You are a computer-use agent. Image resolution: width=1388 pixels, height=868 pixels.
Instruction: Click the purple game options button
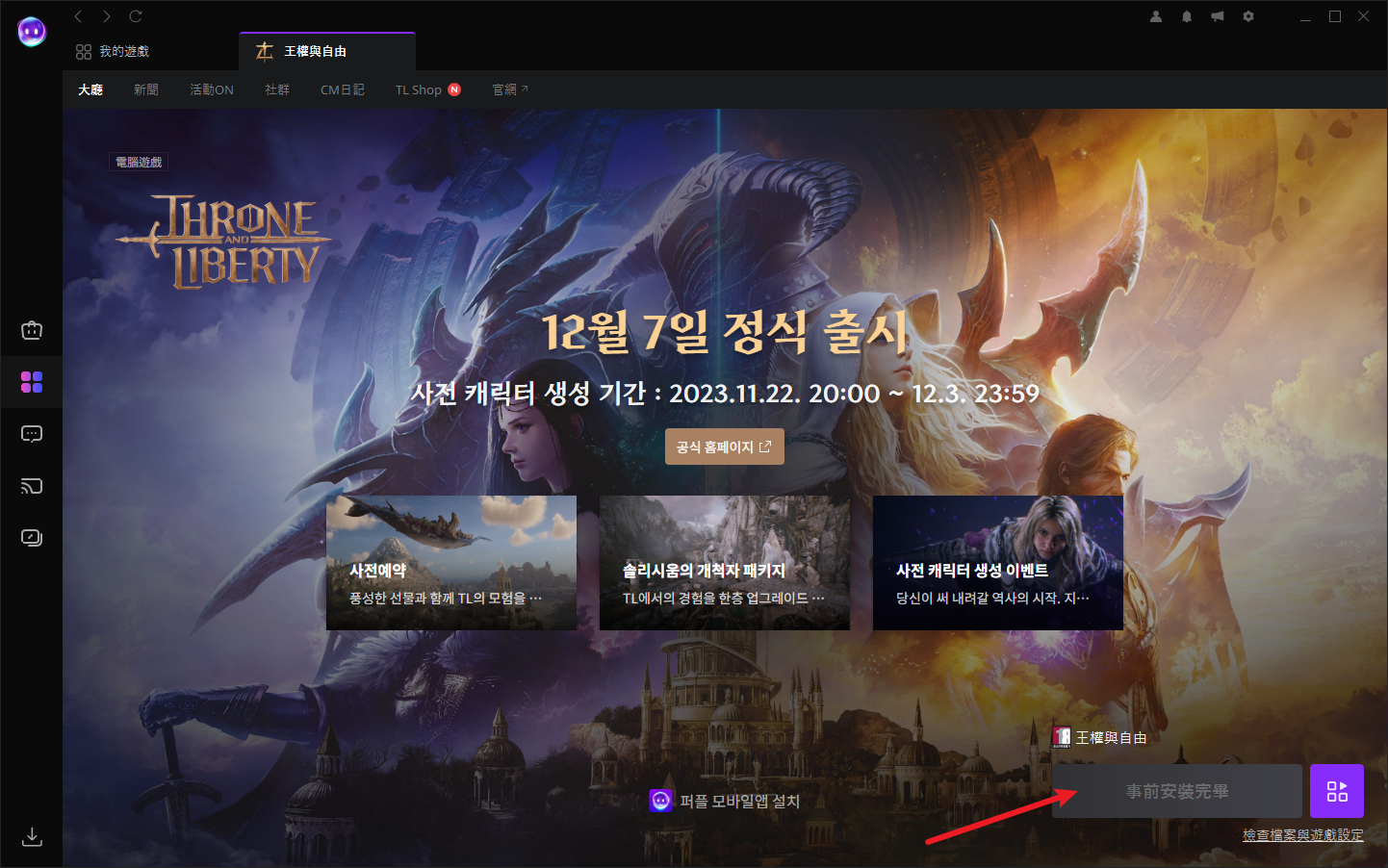(x=1337, y=791)
